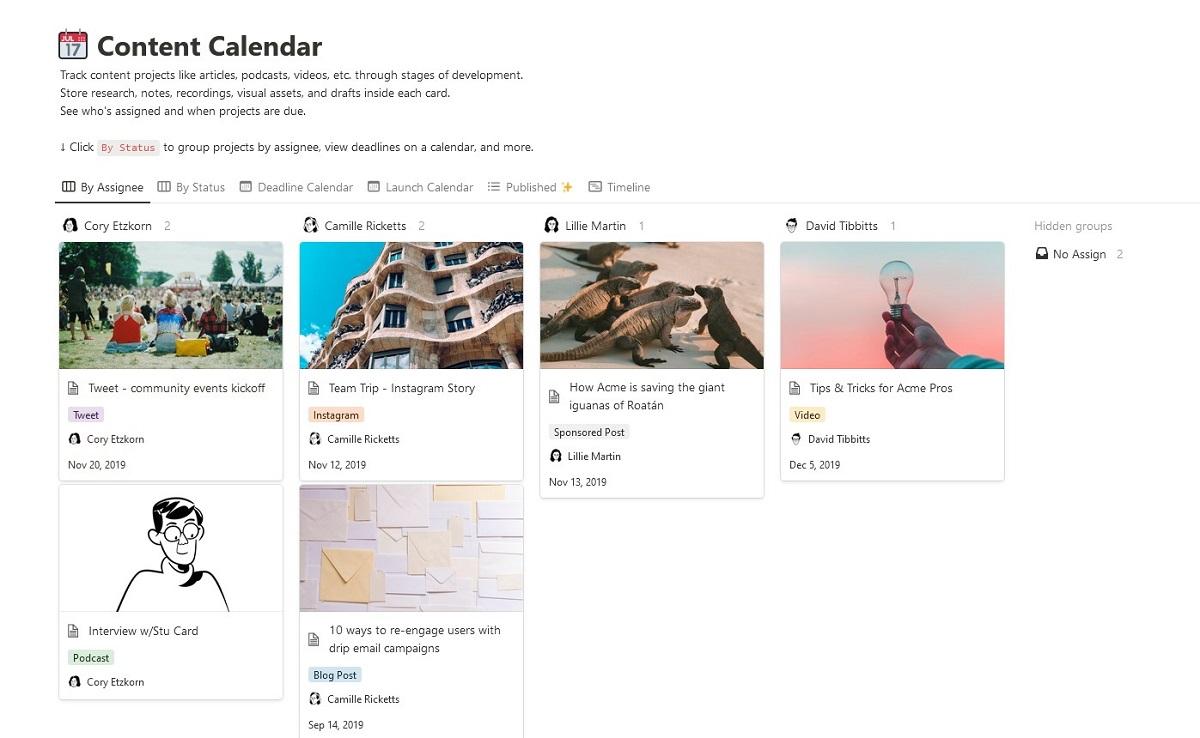Click page icon beside Interview w/Stu Card
Screen dimensions: 1200x738
coord(73,631)
